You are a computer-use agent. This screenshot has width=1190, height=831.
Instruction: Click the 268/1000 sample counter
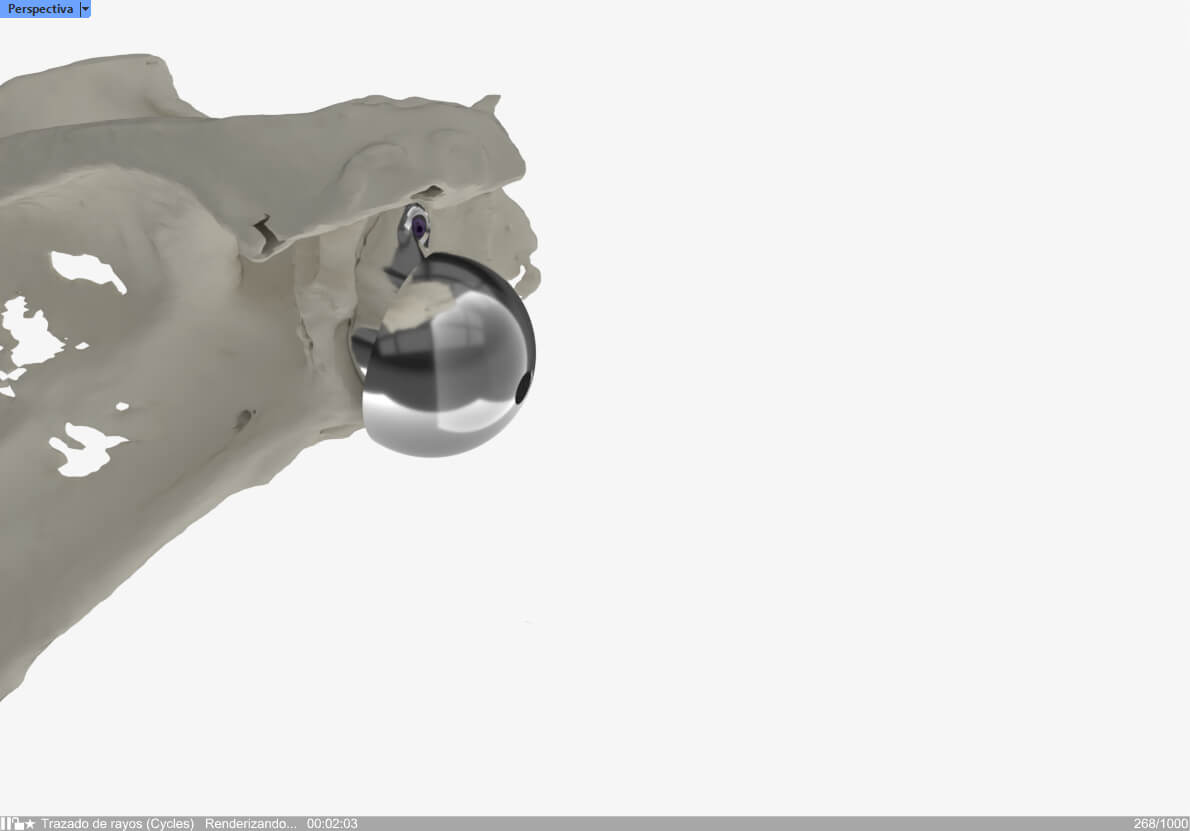pyautogui.click(x=1160, y=824)
